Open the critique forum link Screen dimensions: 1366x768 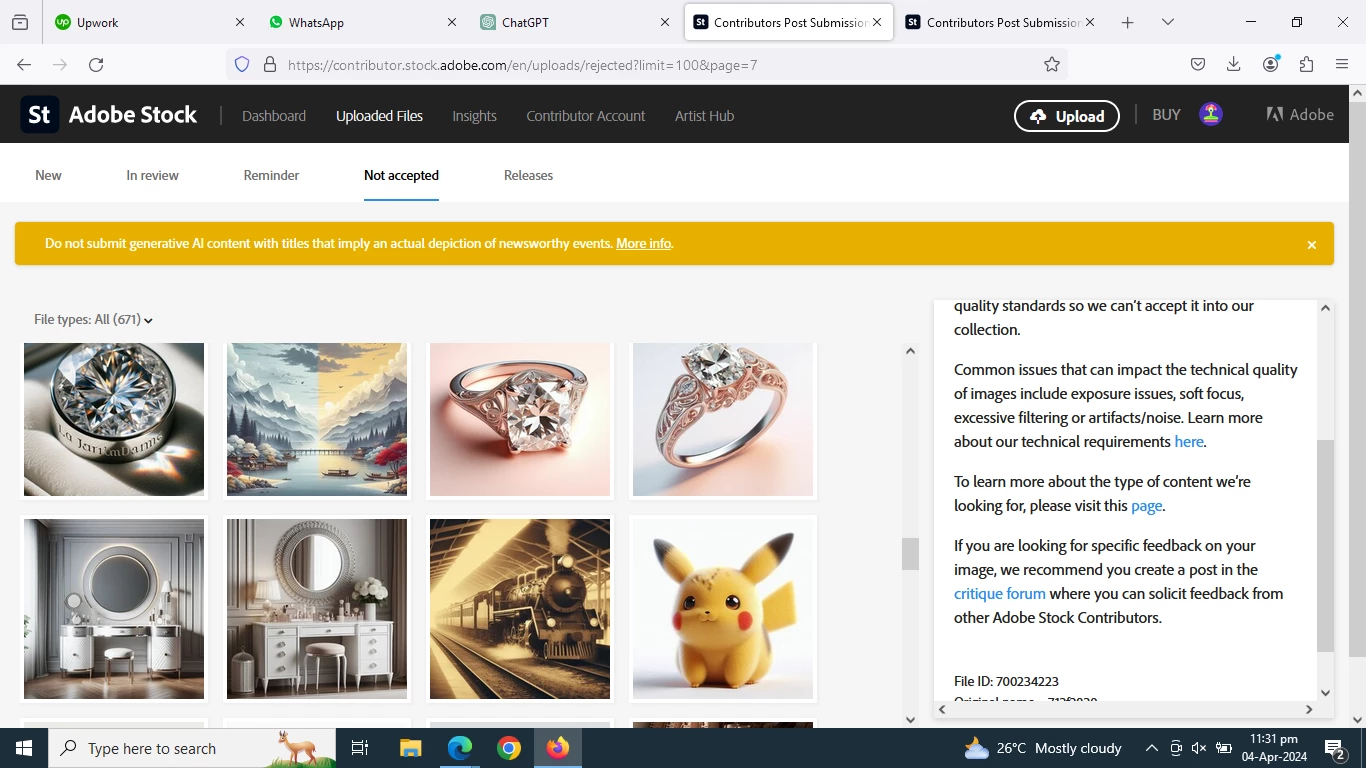1000,593
